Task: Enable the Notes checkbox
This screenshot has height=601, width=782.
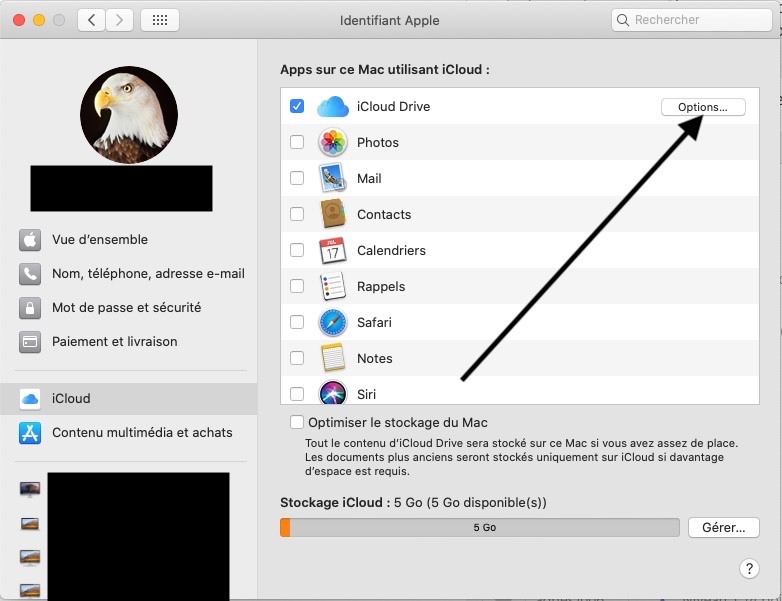Action: pos(297,358)
